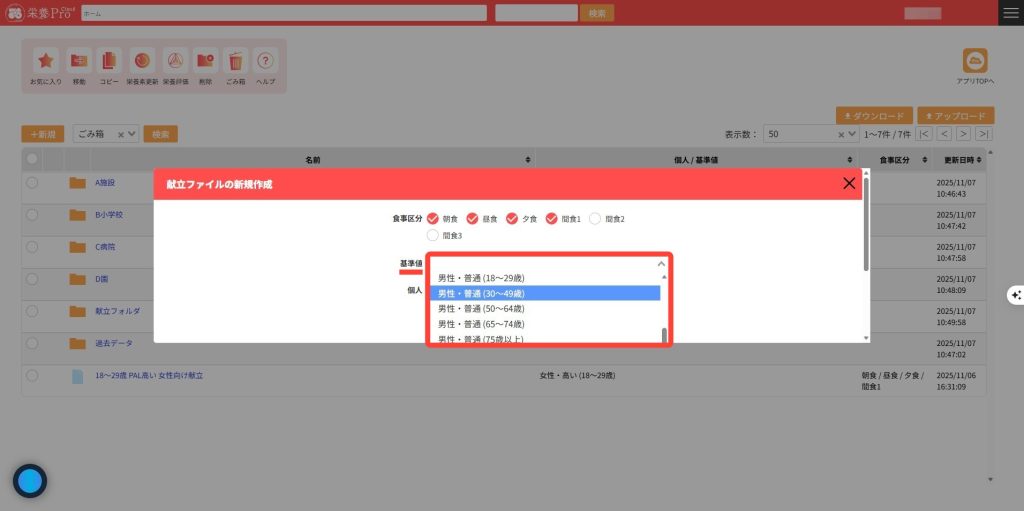Open the ヘルプ question mark icon
This screenshot has height=511, width=1024.
[265, 61]
